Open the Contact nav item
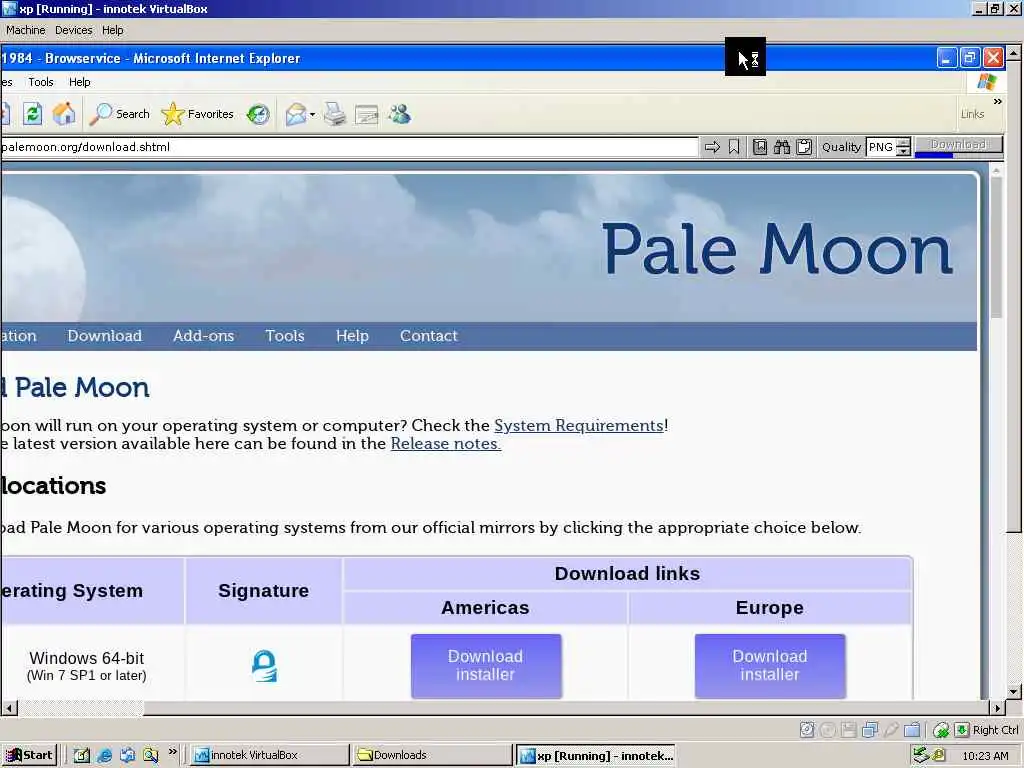The height and width of the screenshot is (768, 1024). (x=428, y=336)
